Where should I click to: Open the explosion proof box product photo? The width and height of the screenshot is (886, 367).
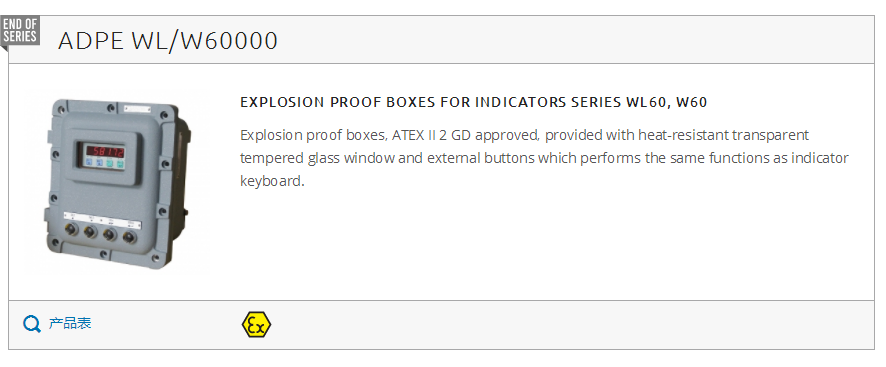tap(117, 183)
